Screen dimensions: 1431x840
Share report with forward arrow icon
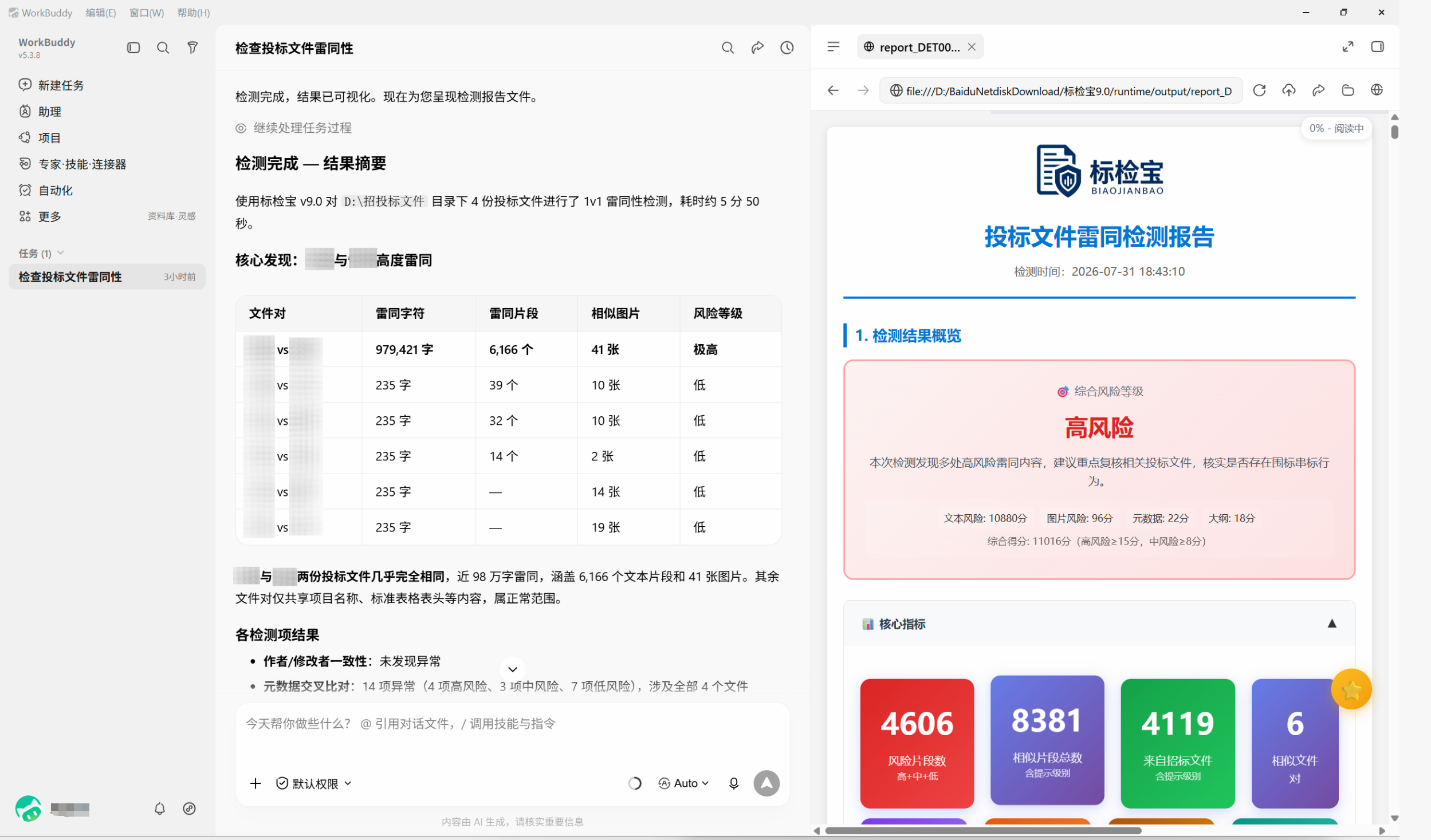(1318, 90)
